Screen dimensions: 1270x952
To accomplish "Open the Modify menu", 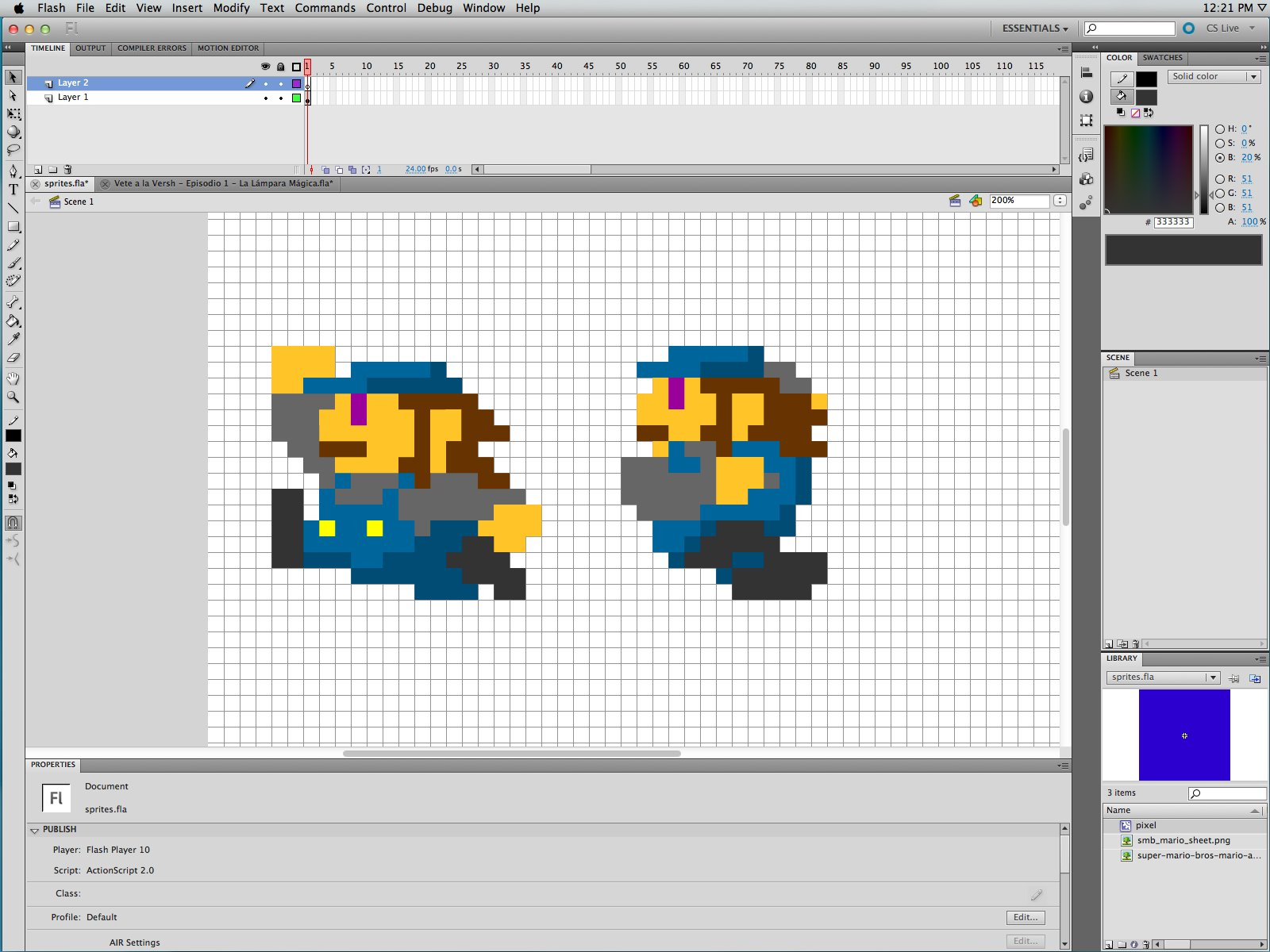I will (x=231, y=8).
